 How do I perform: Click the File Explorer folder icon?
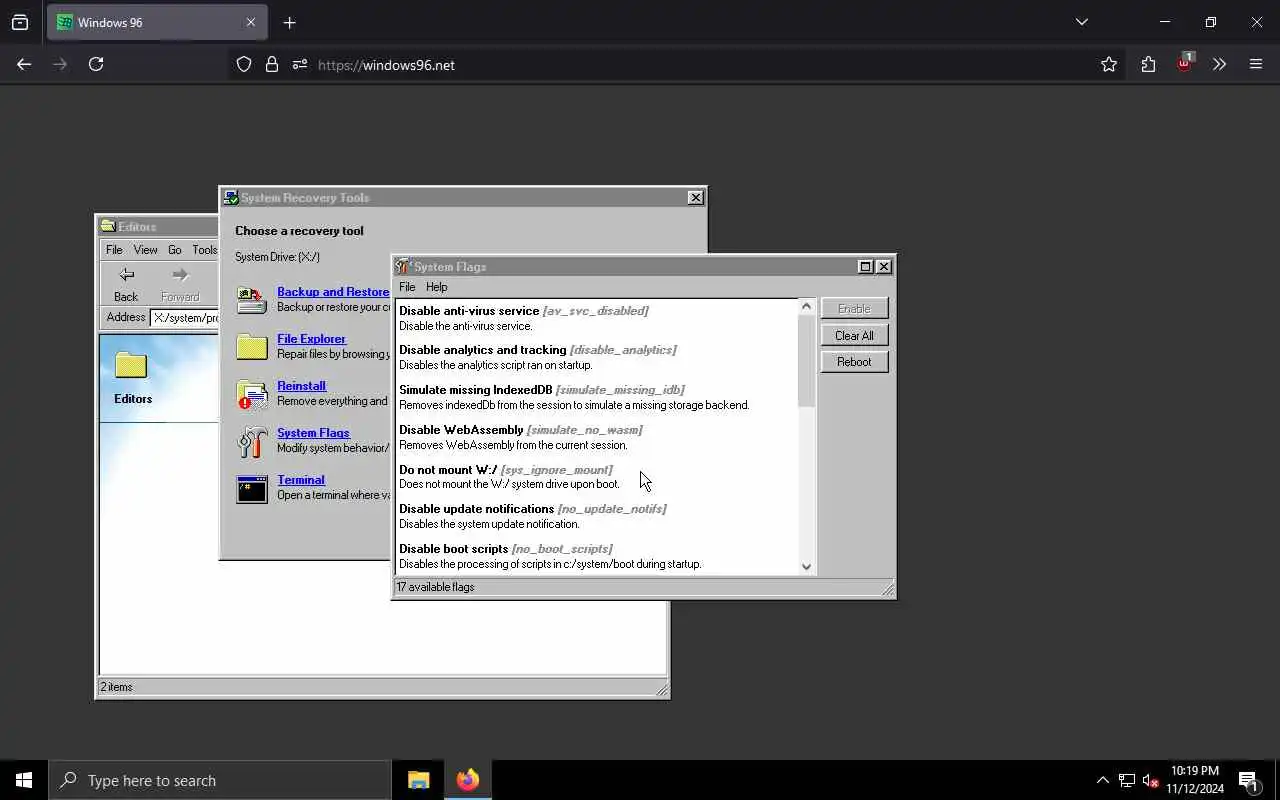[x=252, y=346]
